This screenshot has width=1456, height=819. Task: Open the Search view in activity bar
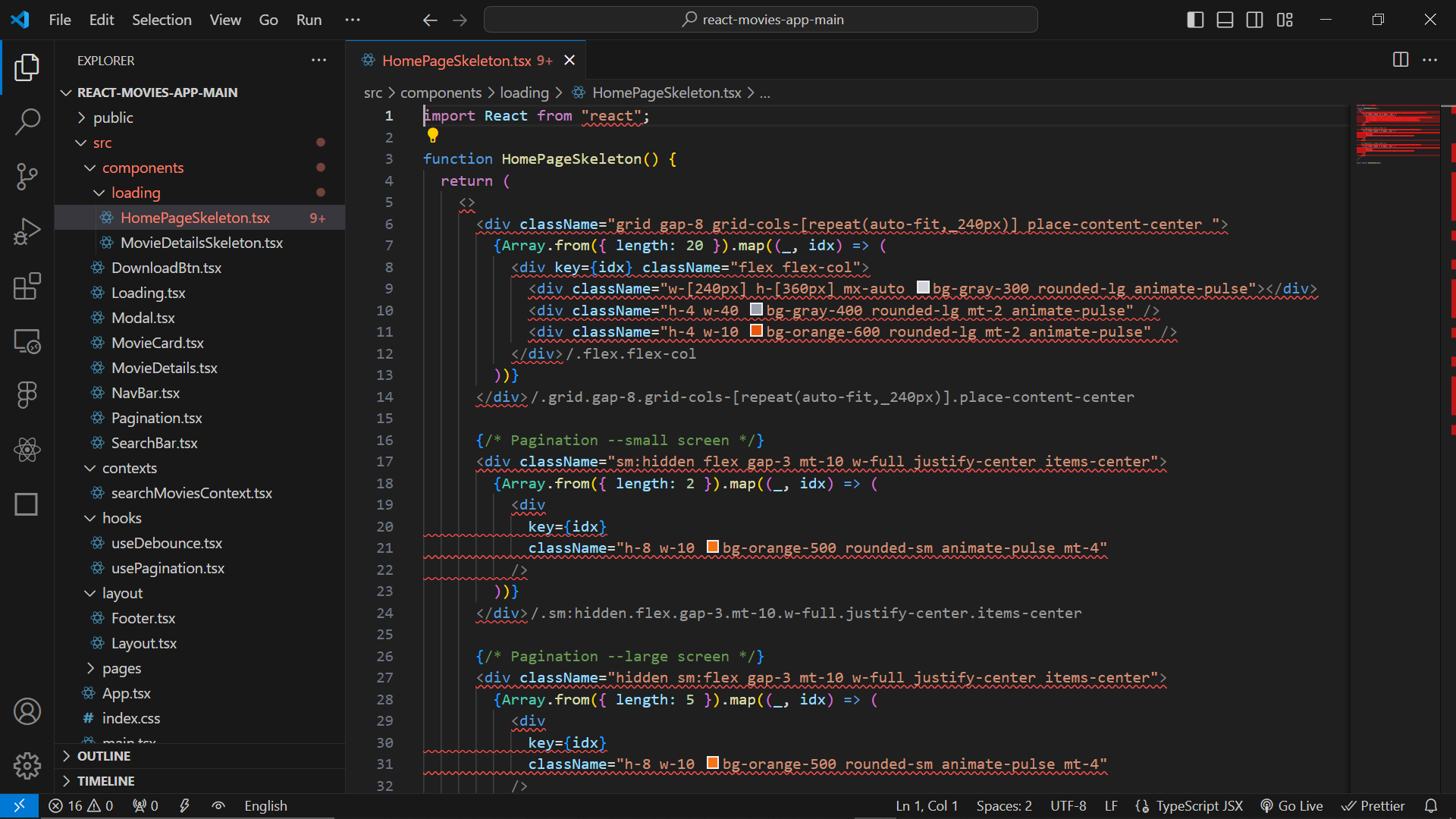(27, 121)
